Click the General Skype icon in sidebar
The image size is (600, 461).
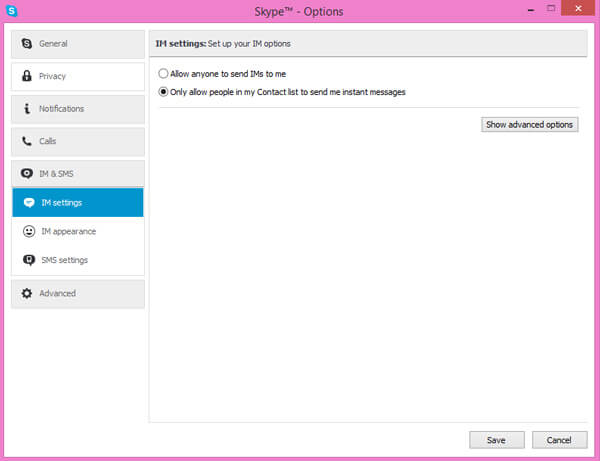pyautogui.click(x=27, y=44)
